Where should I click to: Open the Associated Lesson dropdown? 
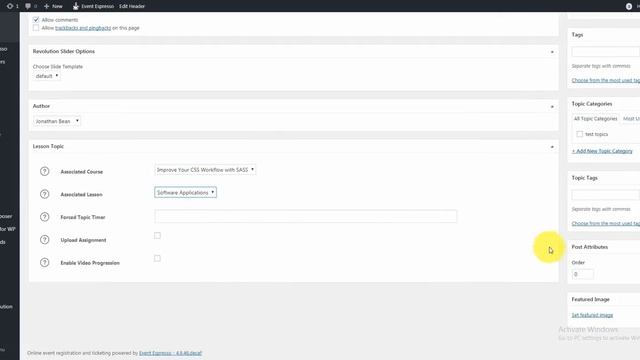point(185,192)
